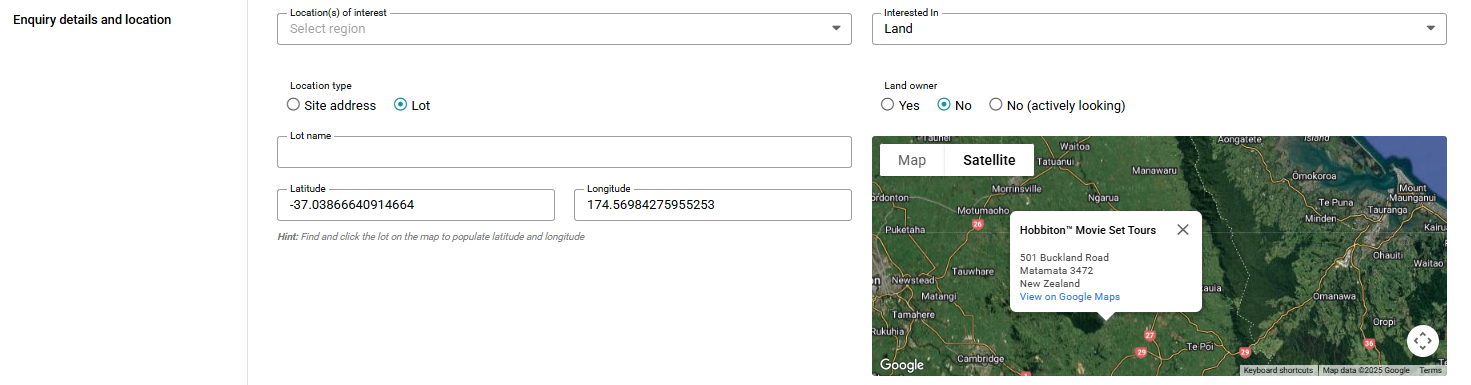This screenshot has width=1471, height=385.
Task: Click into the Latitude field
Action: click(416, 205)
